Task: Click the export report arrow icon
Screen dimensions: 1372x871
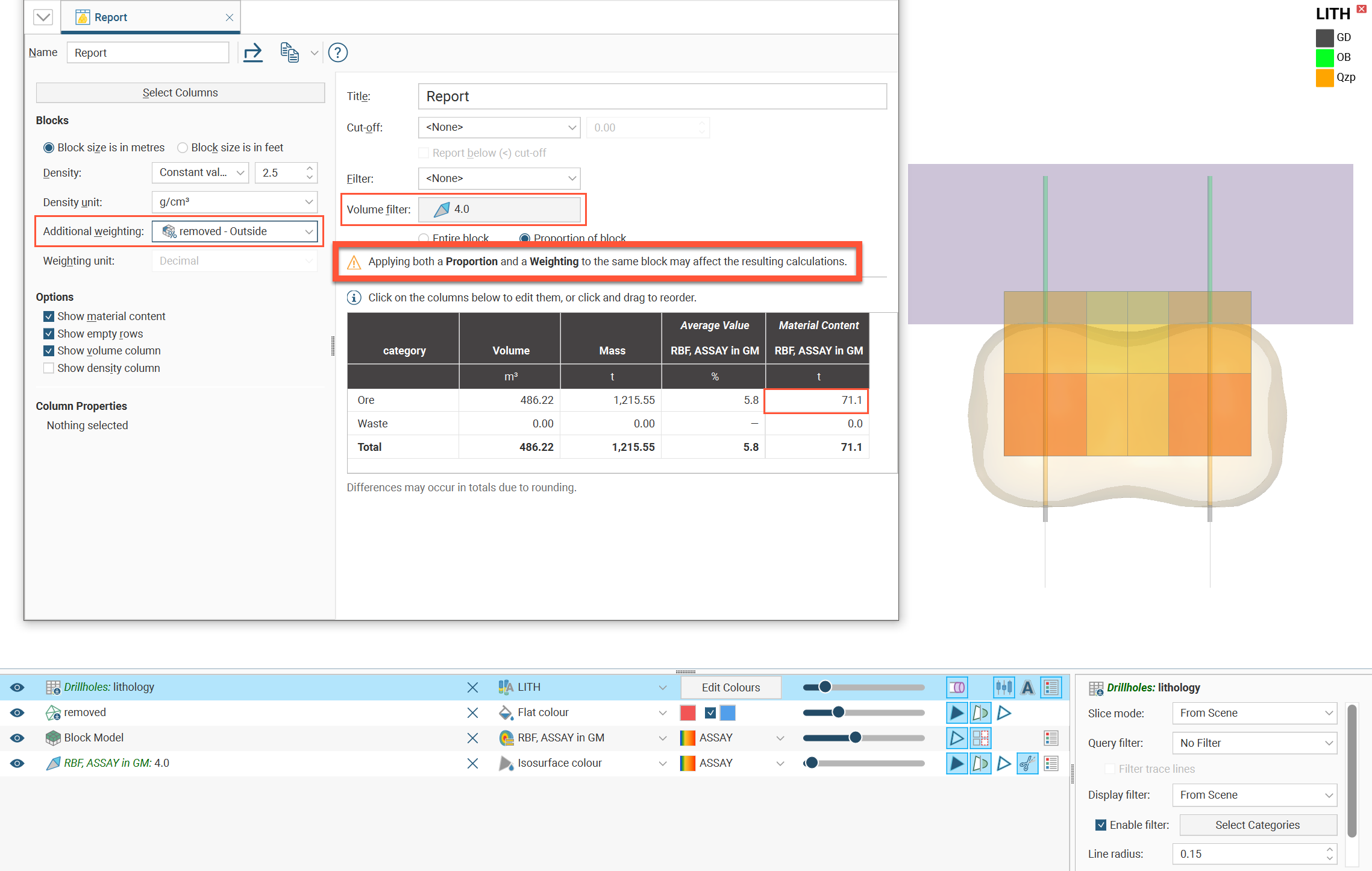Action: [x=252, y=52]
